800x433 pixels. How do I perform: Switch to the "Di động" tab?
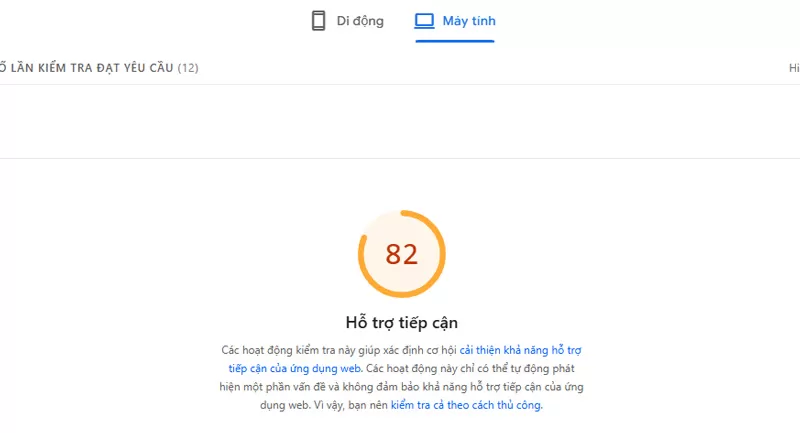[x=359, y=21]
